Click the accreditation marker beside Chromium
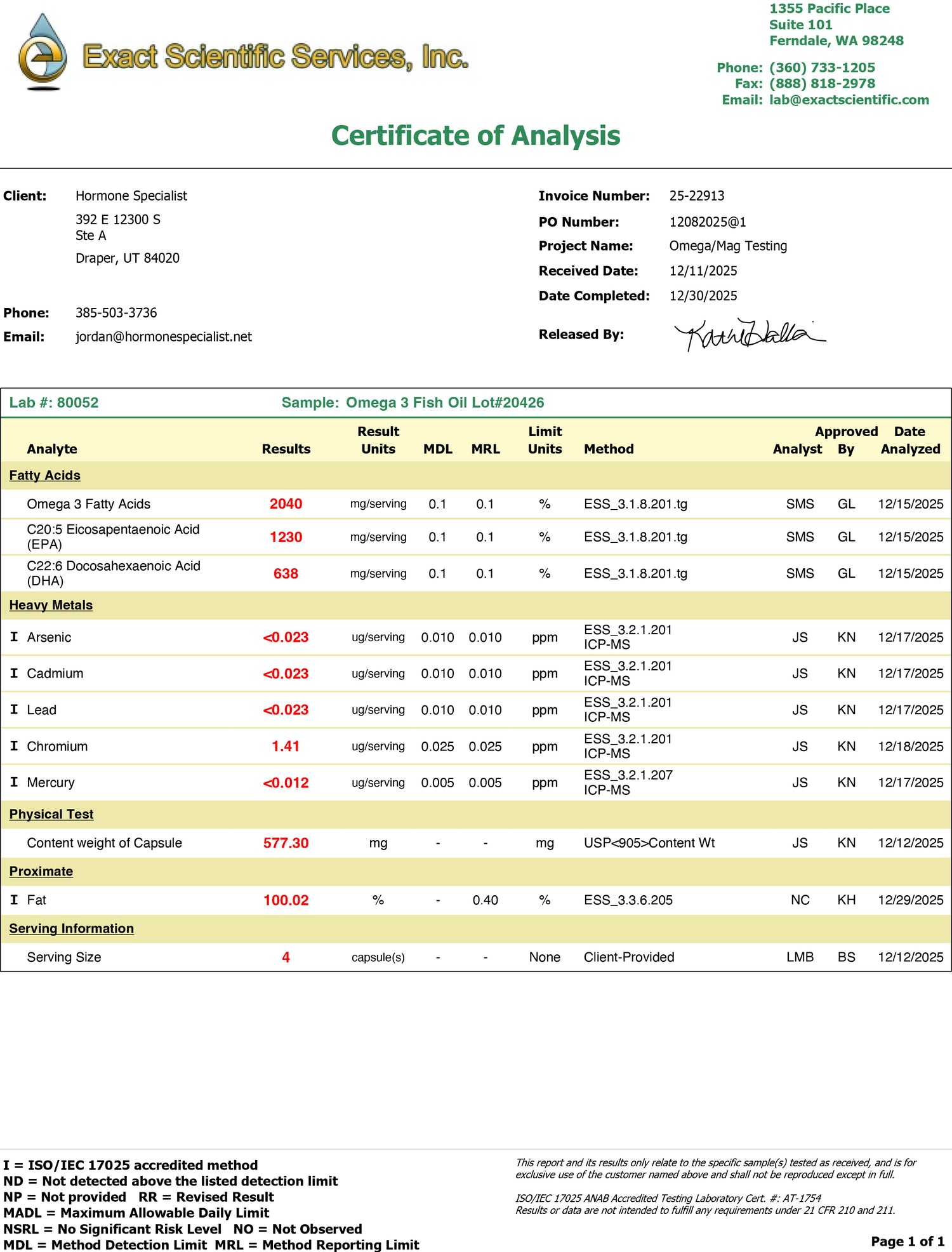Viewport: 952px width, 1252px height. (14, 746)
